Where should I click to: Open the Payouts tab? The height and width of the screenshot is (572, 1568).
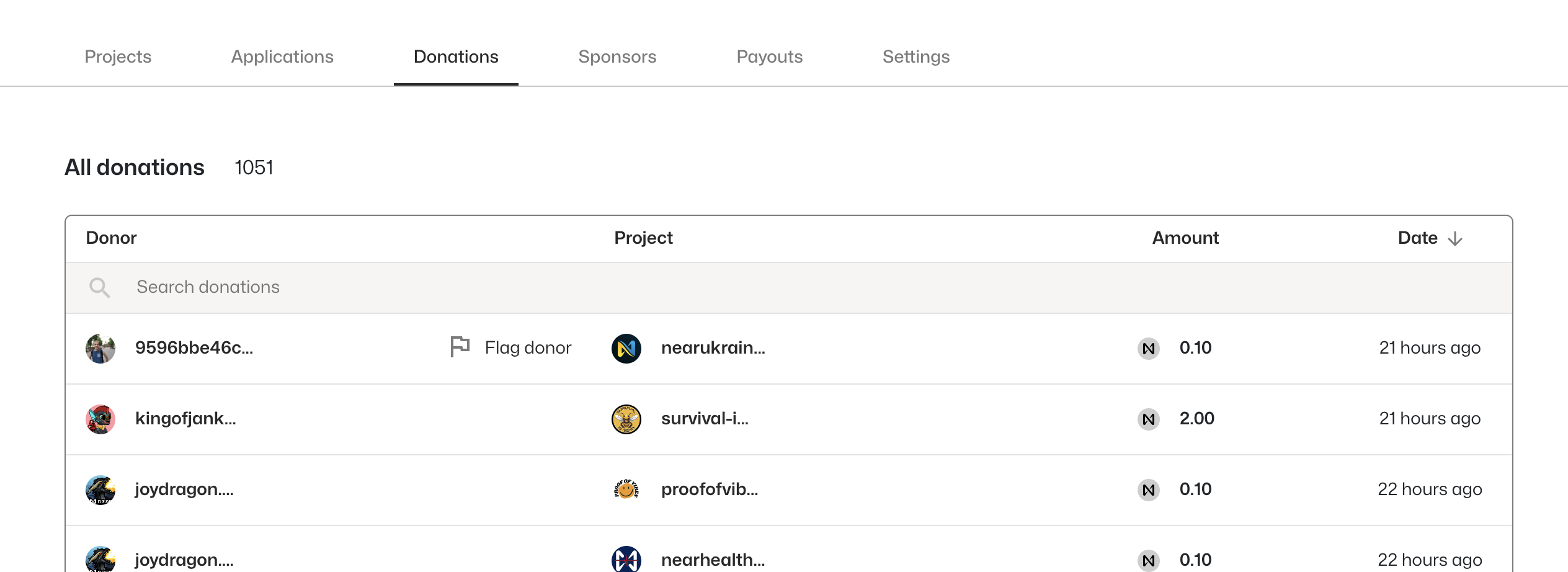[x=769, y=56]
